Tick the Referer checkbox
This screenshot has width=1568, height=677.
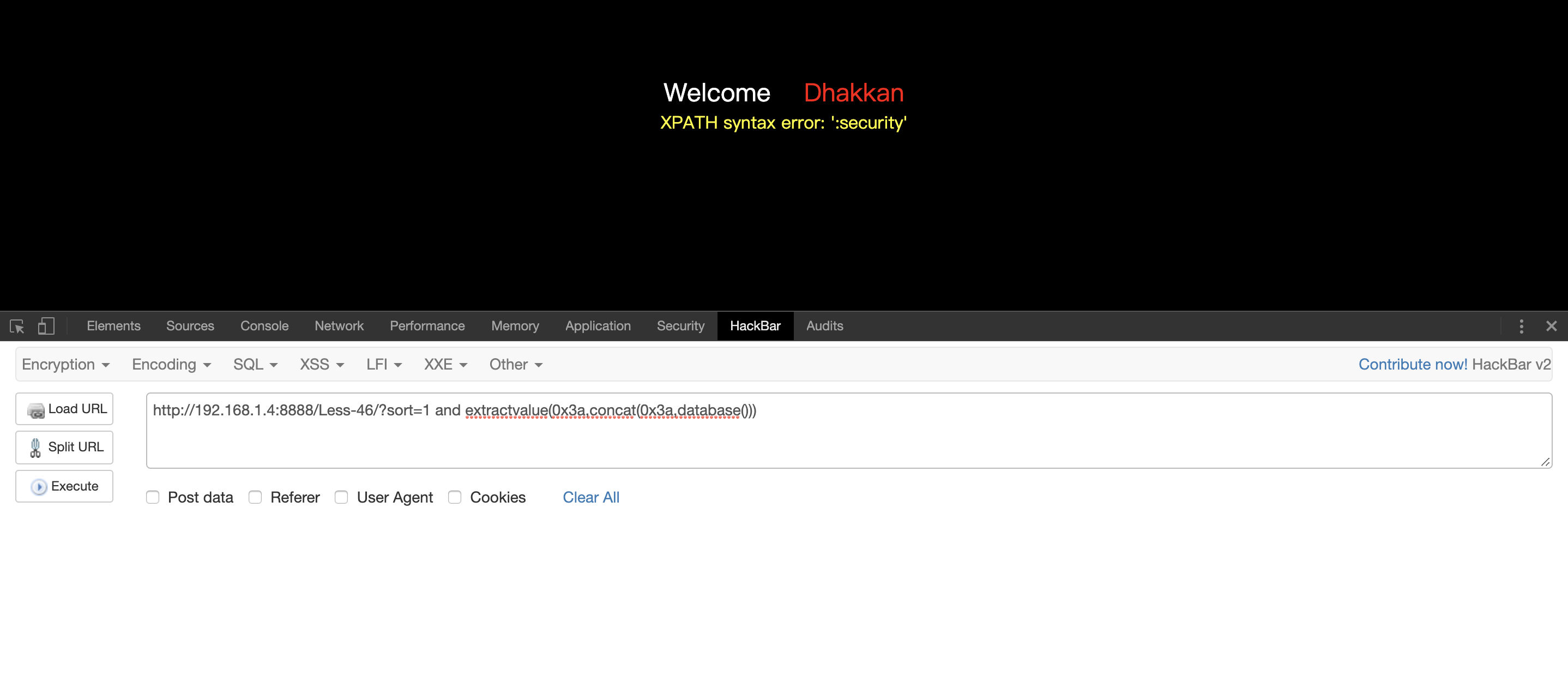pyautogui.click(x=255, y=498)
